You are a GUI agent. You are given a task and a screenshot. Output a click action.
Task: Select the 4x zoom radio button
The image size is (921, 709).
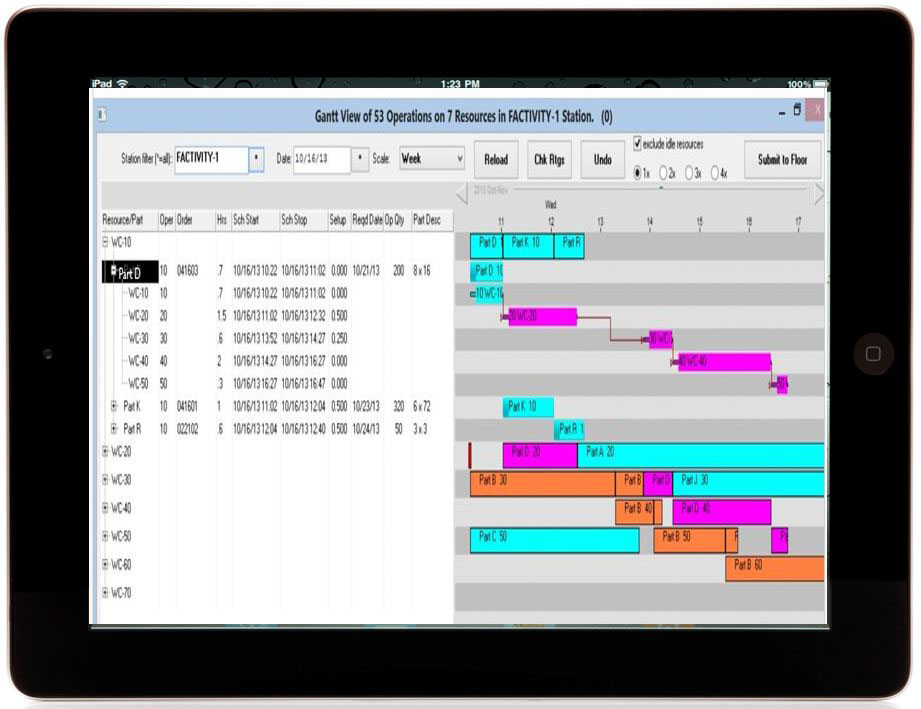[x=713, y=170]
